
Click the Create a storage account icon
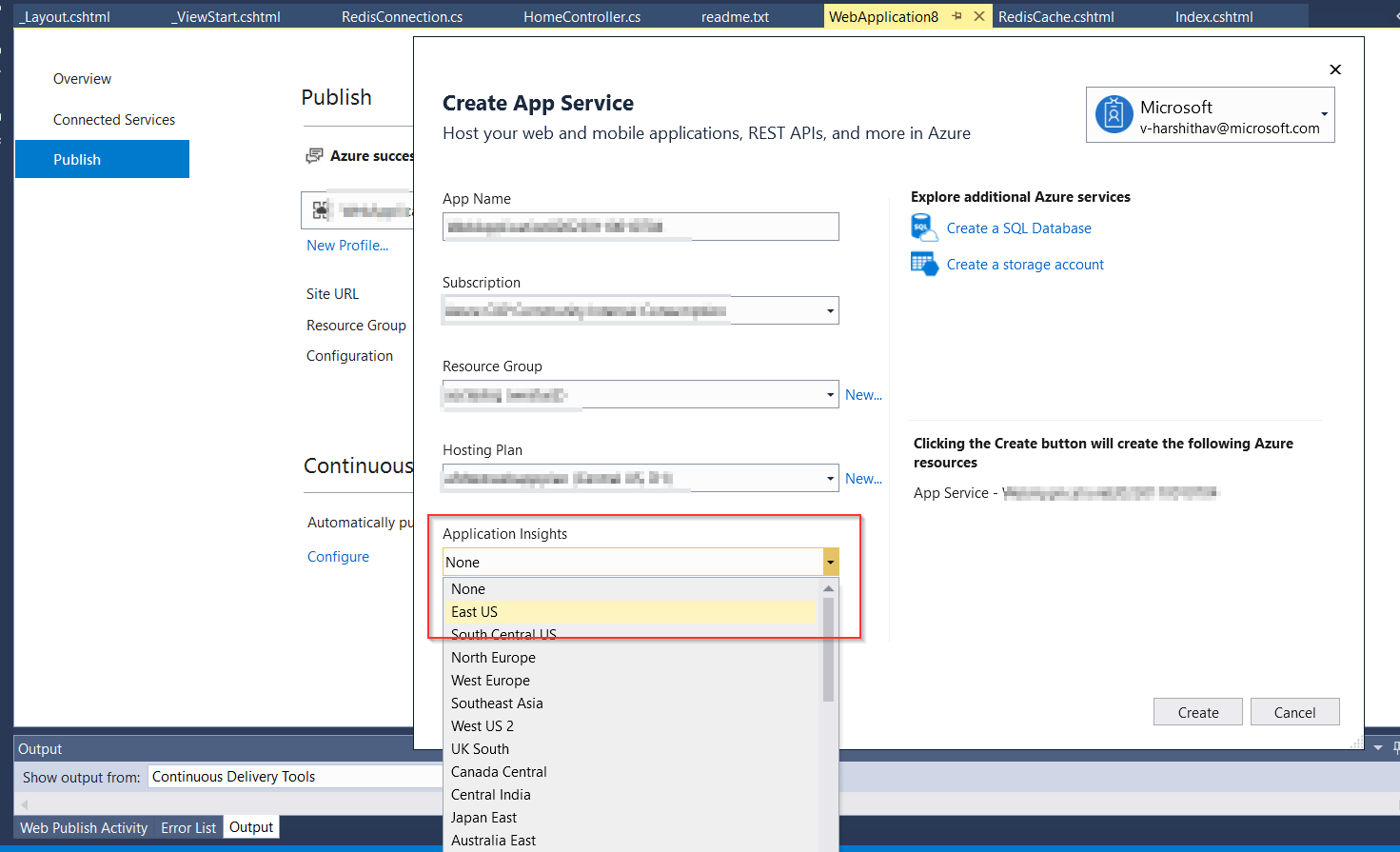tap(922, 264)
